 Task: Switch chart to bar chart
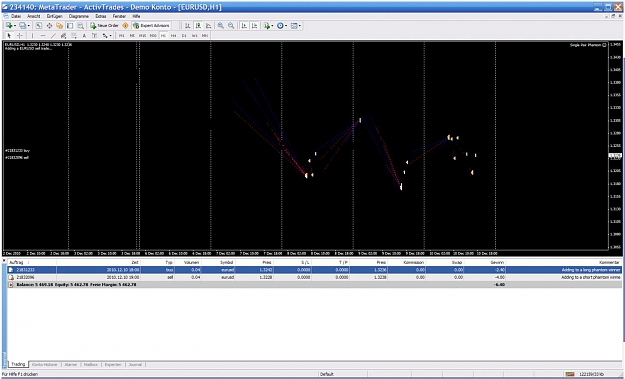(187, 26)
